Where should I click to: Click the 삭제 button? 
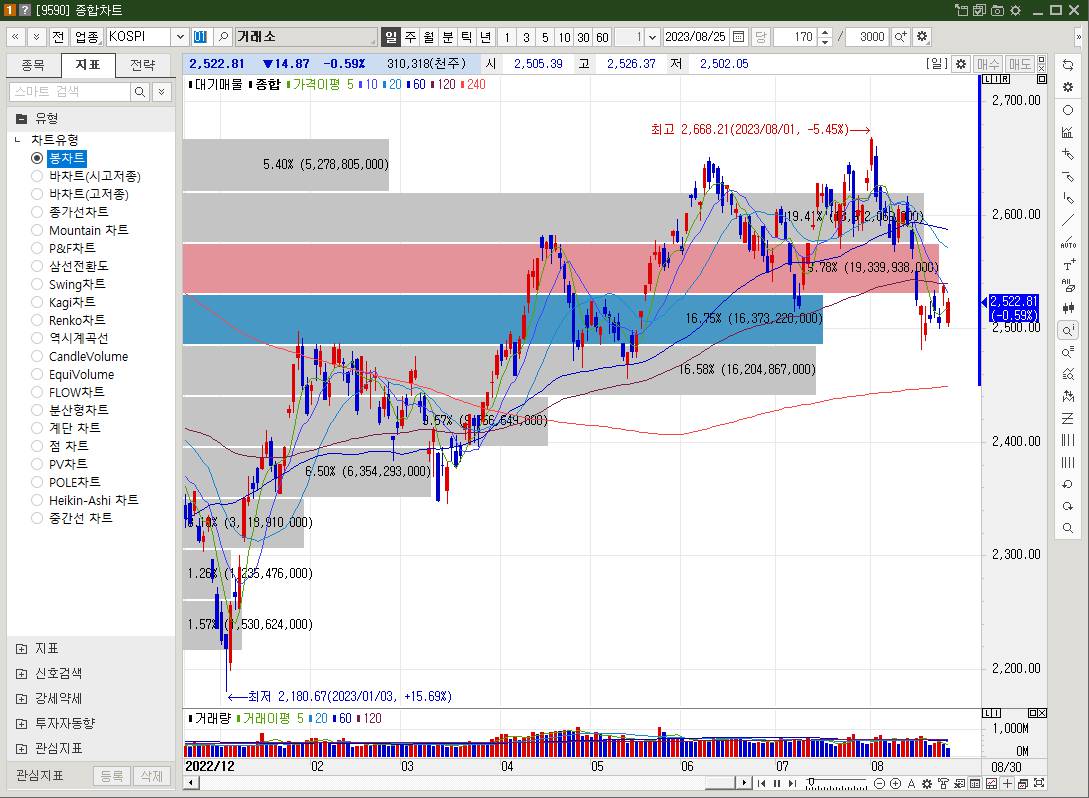(151, 776)
